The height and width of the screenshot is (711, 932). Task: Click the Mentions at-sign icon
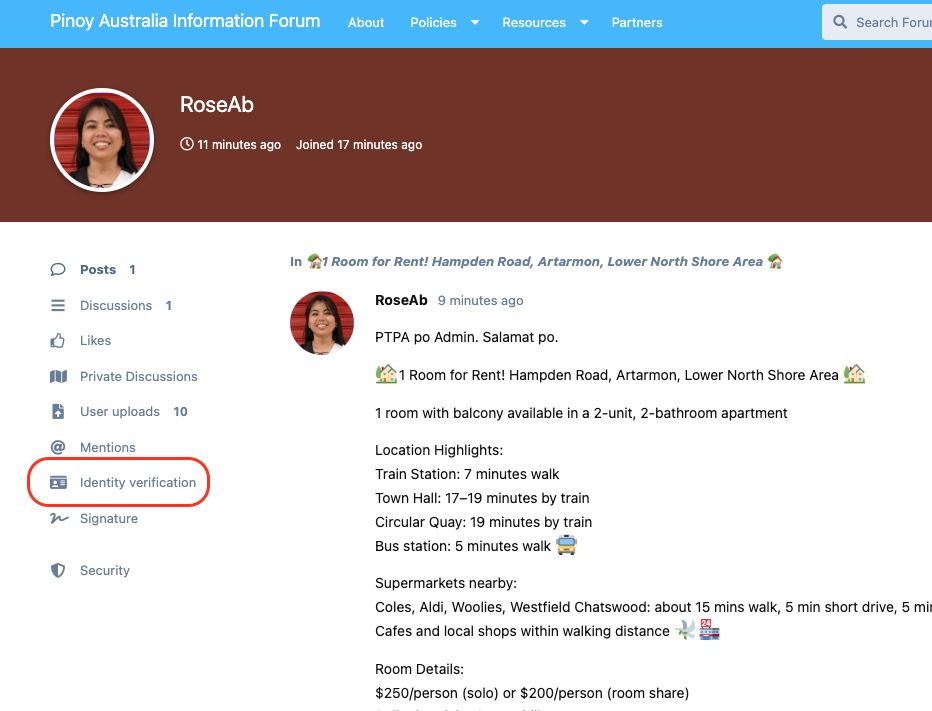tap(58, 448)
